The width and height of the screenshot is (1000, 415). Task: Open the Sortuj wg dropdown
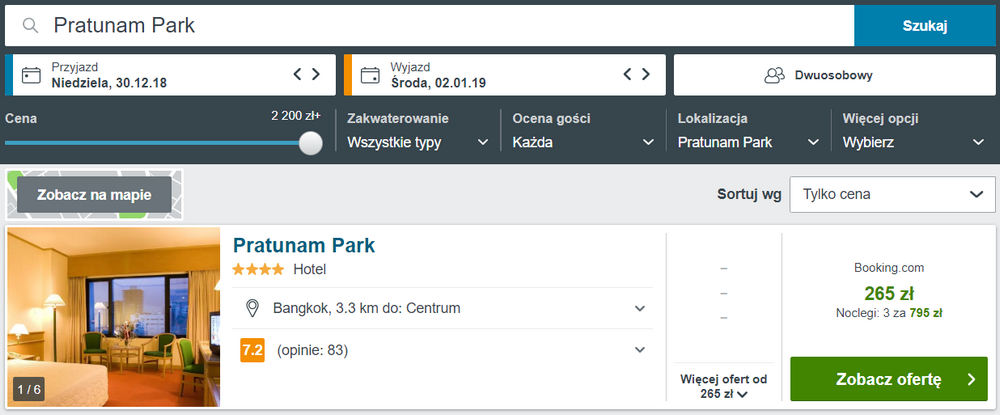tap(892, 194)
